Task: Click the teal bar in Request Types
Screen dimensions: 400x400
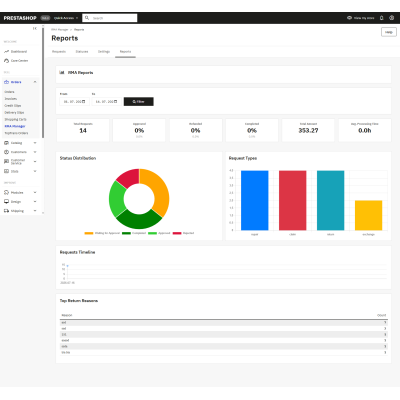Action: point(331,200)
